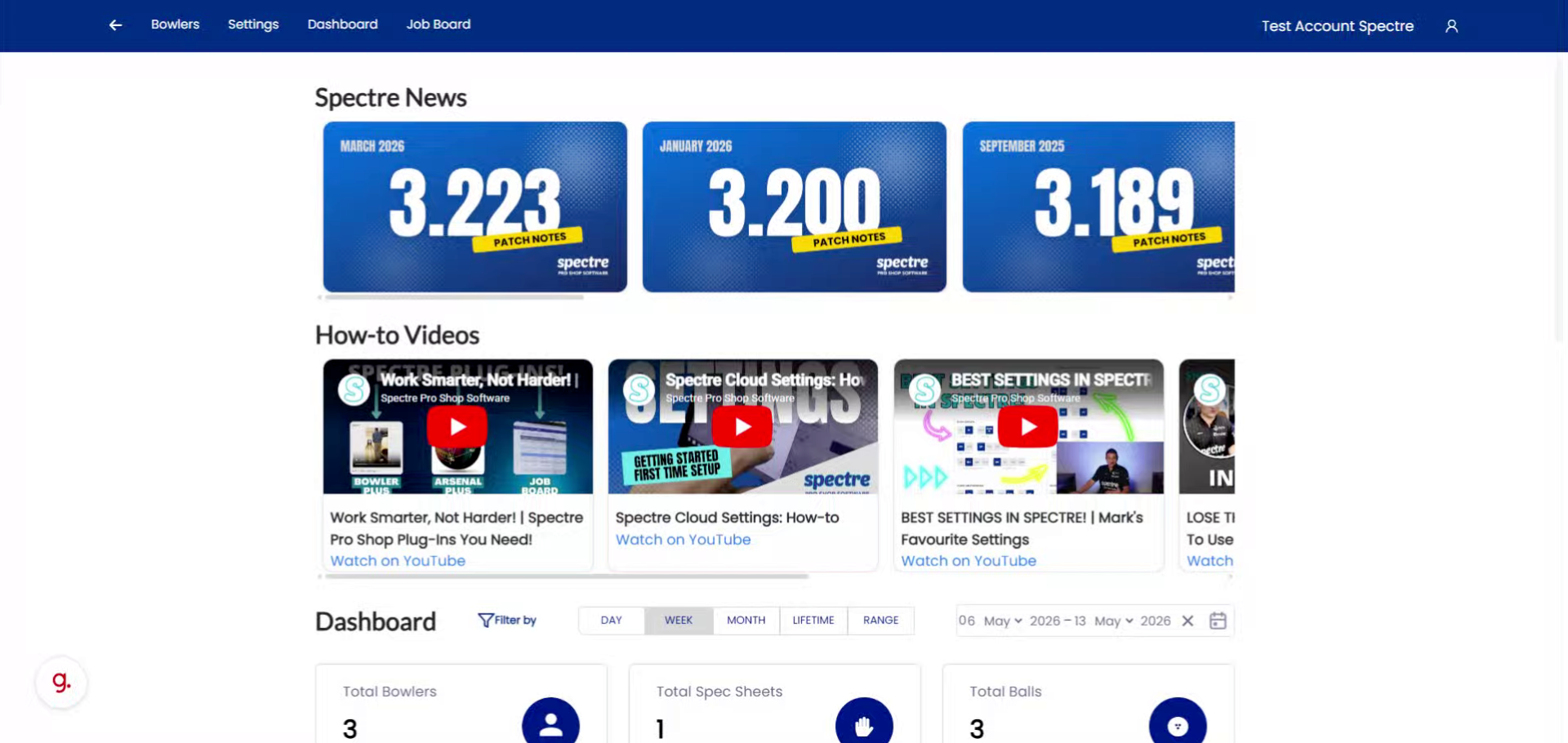Screen dimensions: 1568x743
Task: Click the Total Spec Sheets label
Action: tap(719, 692)
